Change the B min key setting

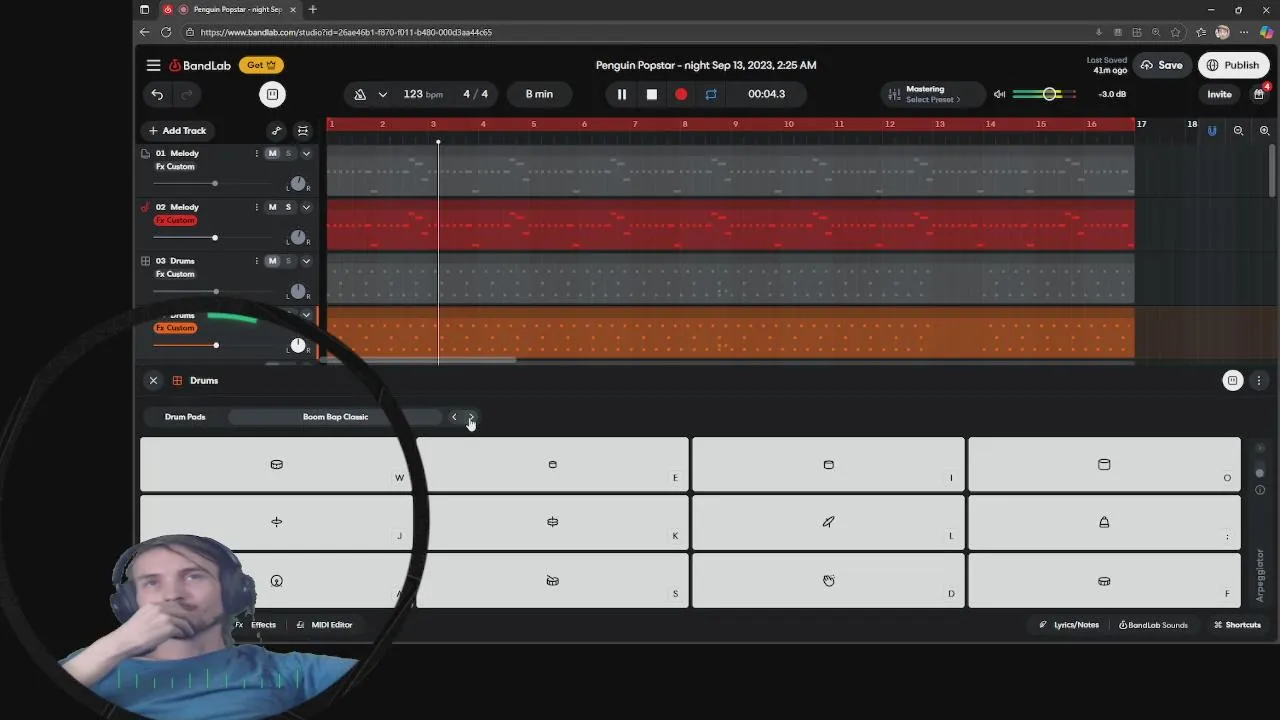coord(539,94)
